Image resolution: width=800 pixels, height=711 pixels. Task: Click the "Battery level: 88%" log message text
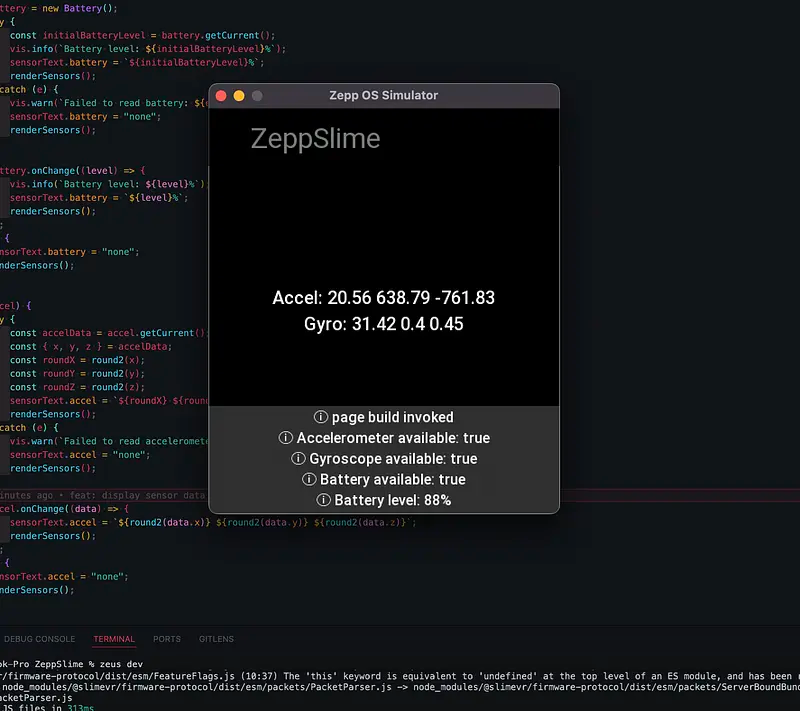click(x=392, y=500)
